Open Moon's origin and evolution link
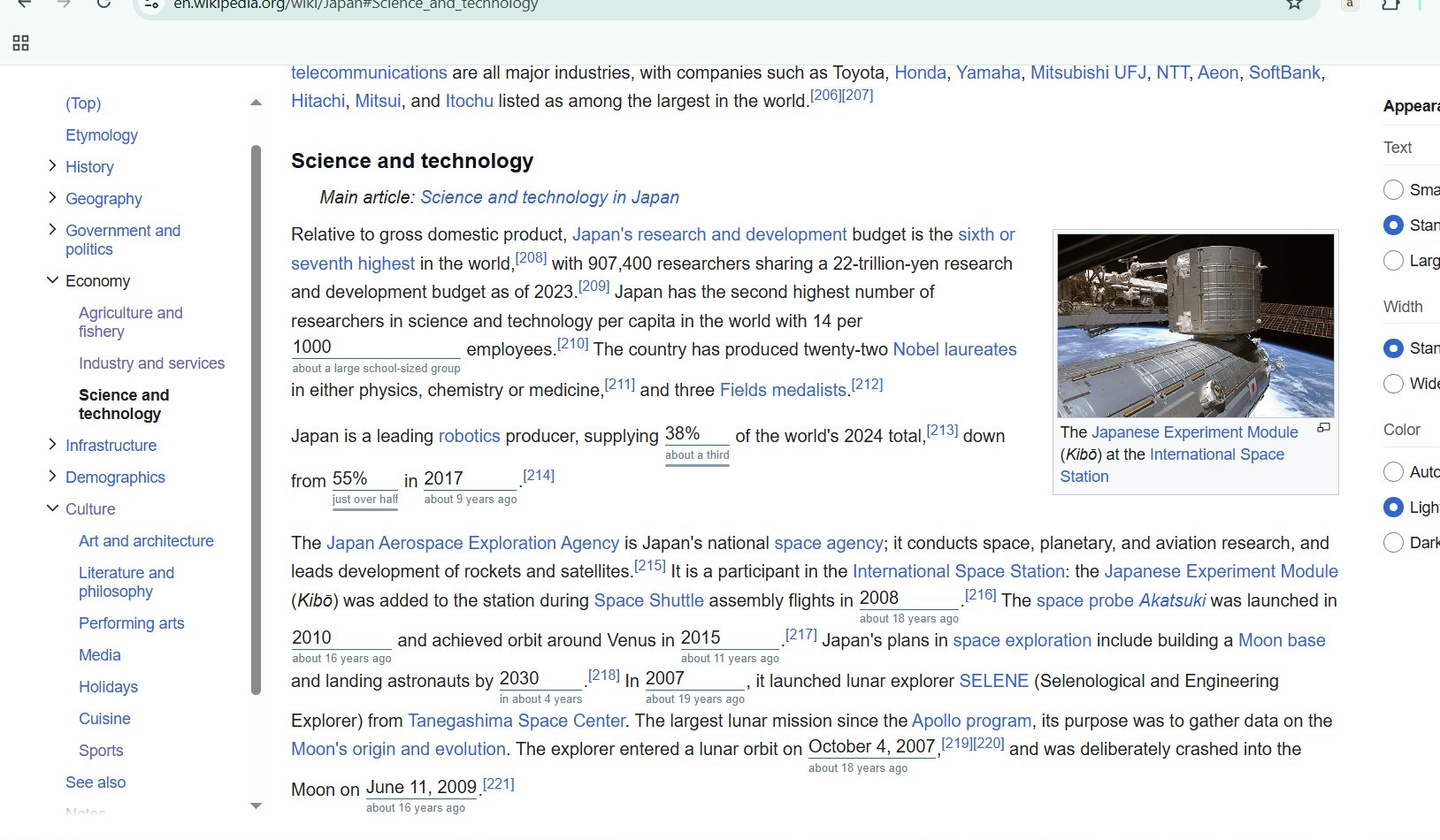The image size is (1440, 840). pos(398,749)
